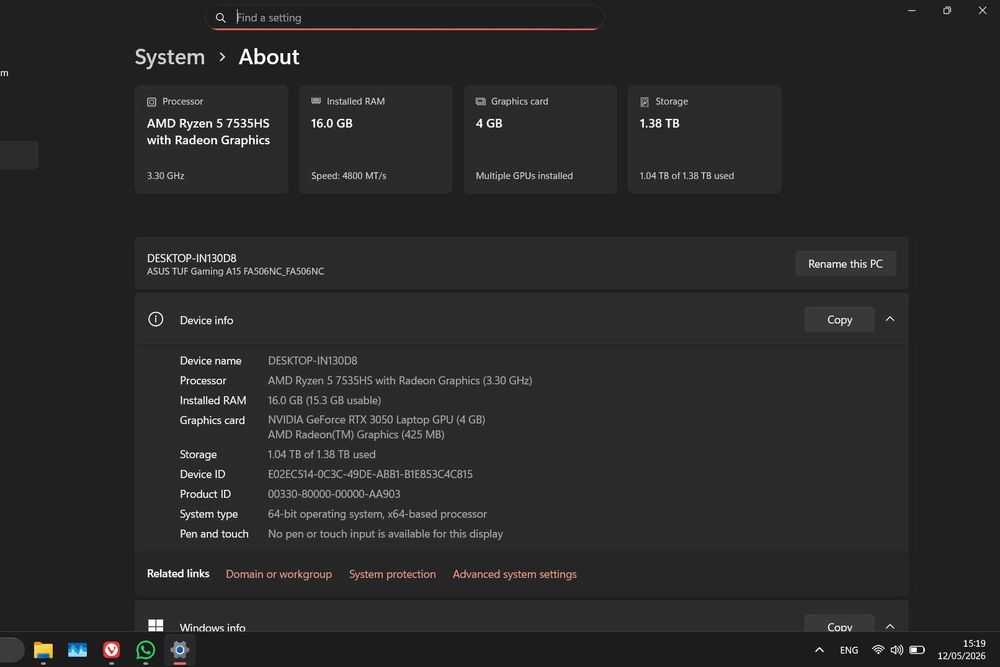Viewport: 1000px width, 667px height.
Task: Collapse the Device info section chevron
Action: [890, 319]
